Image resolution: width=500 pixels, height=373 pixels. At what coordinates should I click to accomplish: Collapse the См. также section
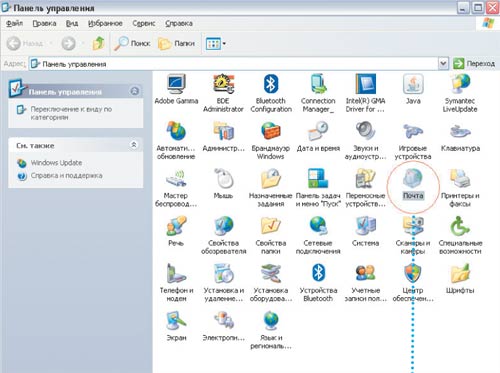[134, 145]
